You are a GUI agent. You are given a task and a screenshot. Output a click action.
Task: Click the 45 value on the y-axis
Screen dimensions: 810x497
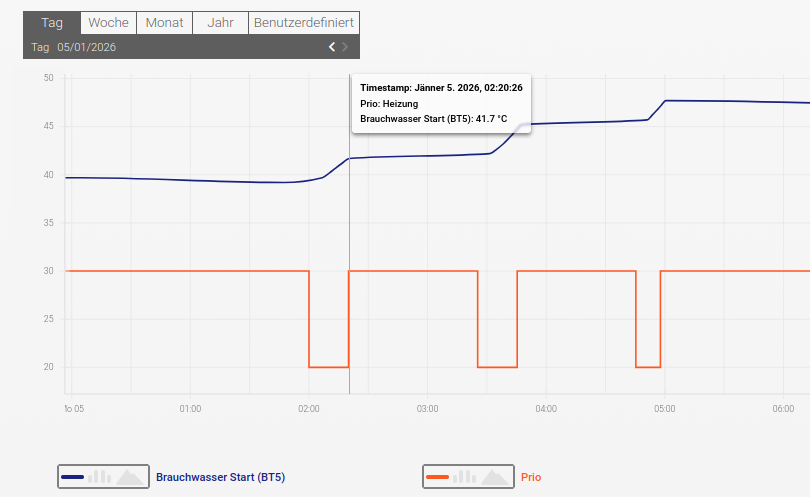coord(48,126)
